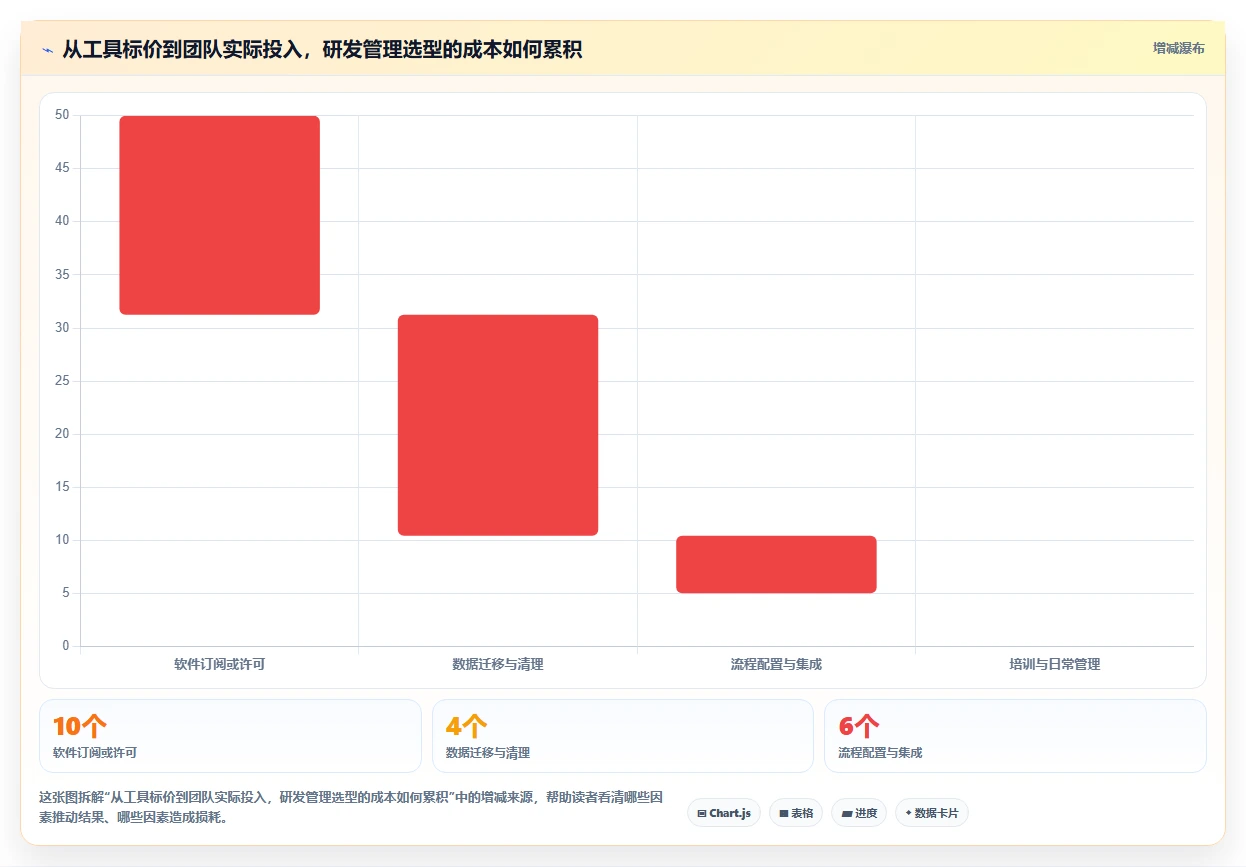Click the 数据卡片 tag pill
The height and width of the screenshot is (867, 1246).
coord(932,813)
